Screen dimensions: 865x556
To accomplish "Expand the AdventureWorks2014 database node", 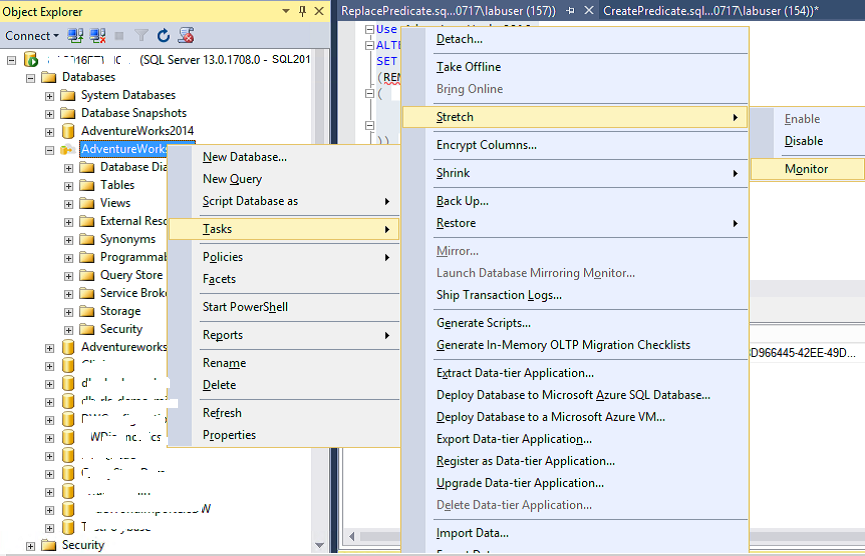I will pyautogui.click(x=49, y=131).
